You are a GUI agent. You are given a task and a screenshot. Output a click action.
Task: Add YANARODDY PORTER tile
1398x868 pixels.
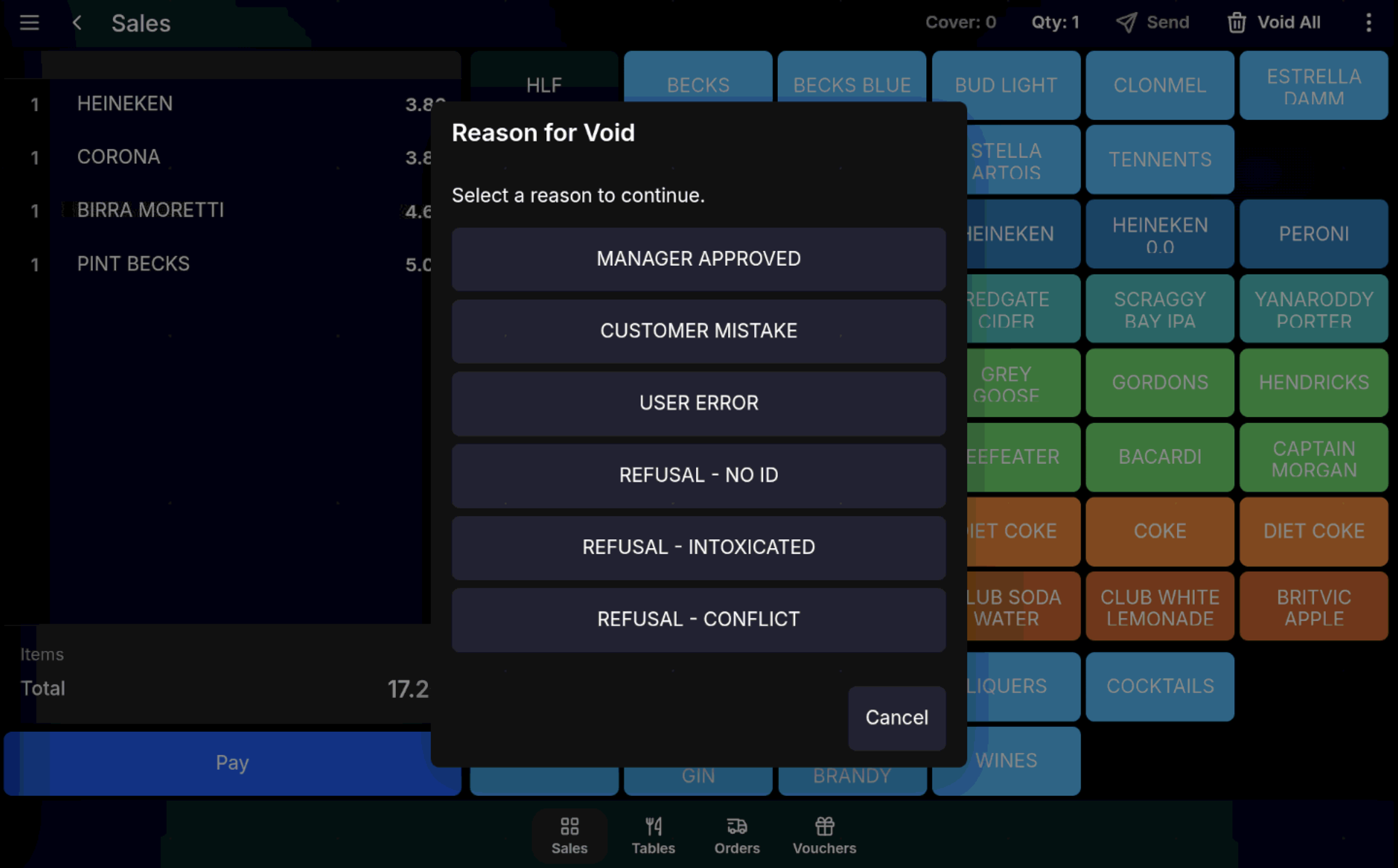(1314, 308)
